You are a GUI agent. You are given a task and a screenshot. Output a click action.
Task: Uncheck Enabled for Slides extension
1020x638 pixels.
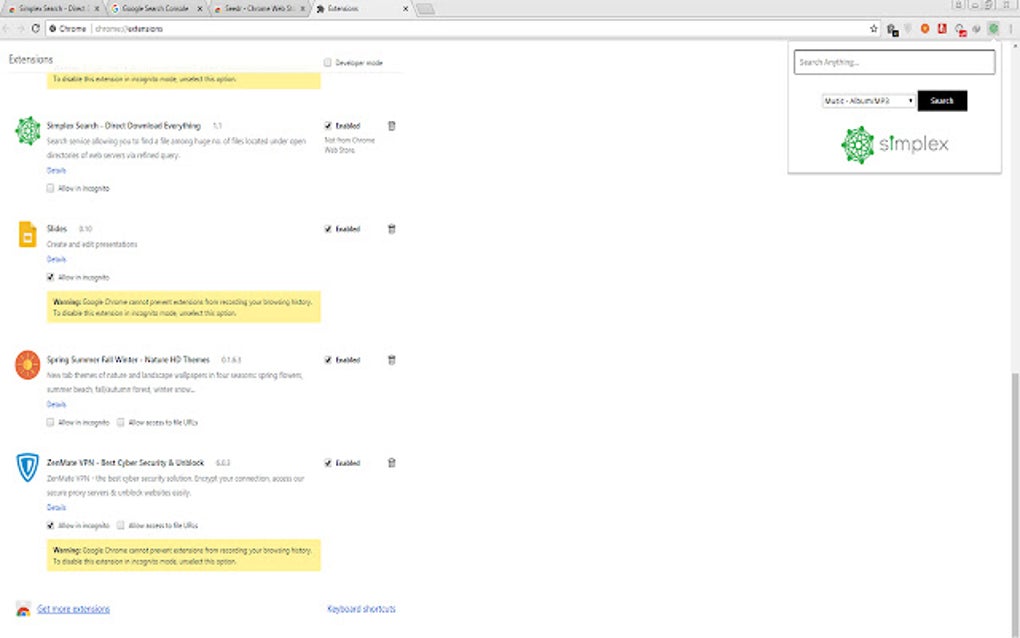[328, 229]
